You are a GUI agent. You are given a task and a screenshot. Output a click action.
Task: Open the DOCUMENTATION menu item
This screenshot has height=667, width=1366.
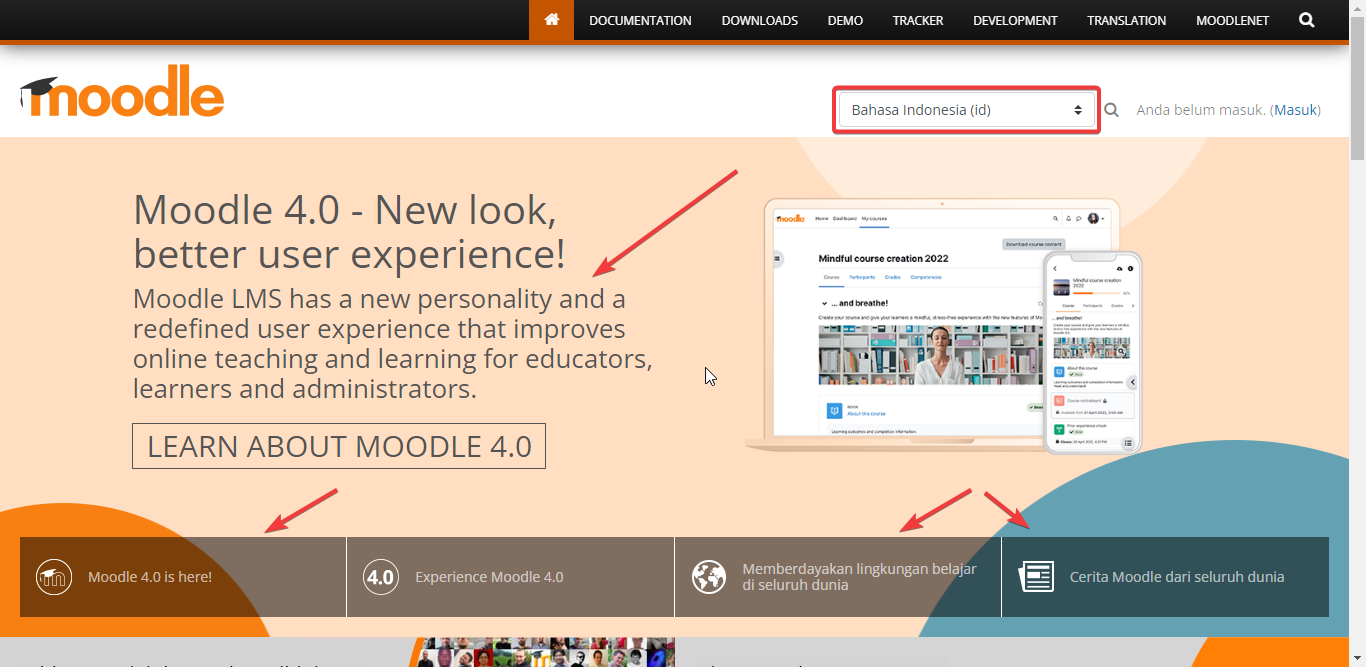(640, 20)
